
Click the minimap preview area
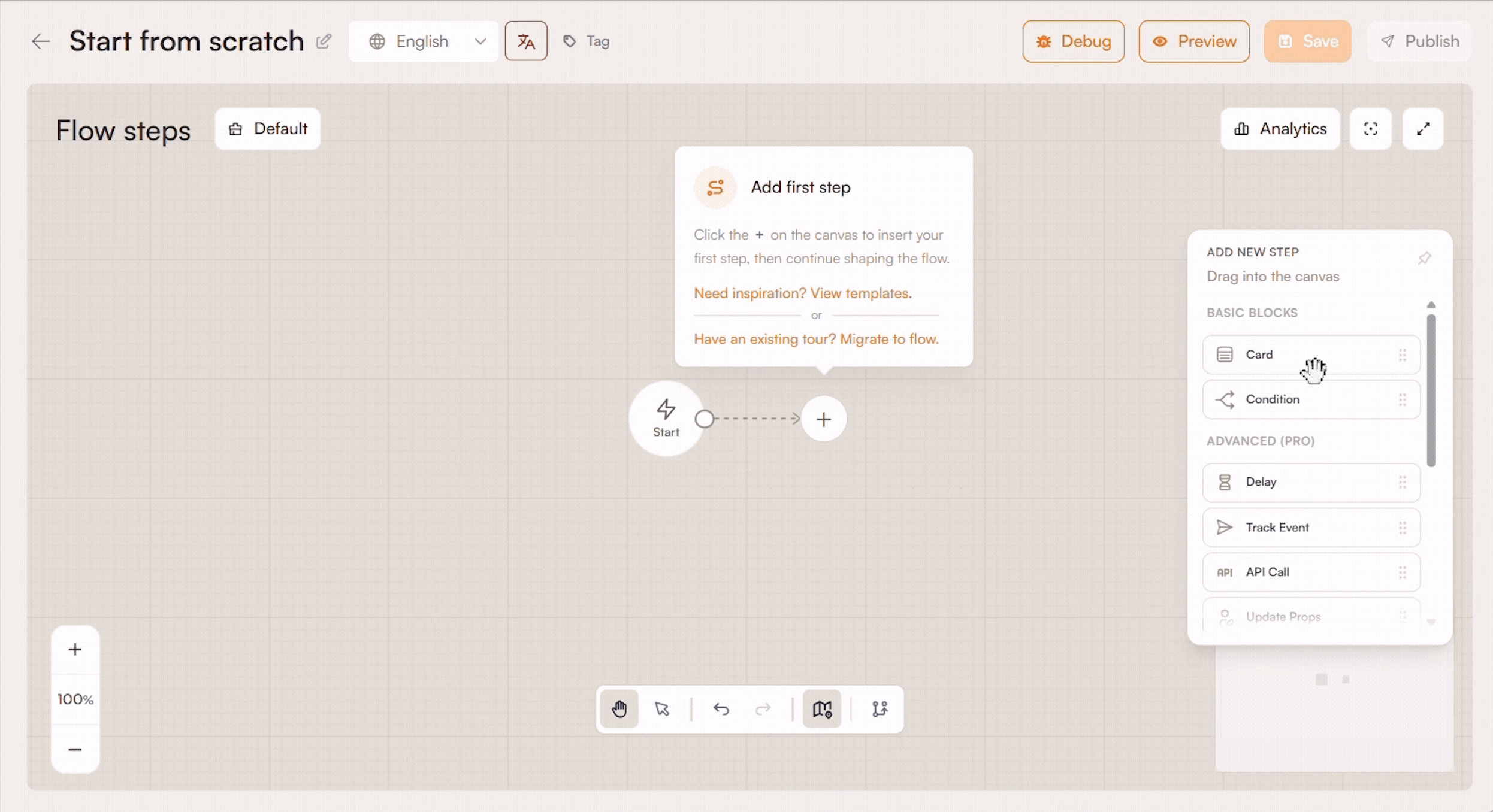pos(1334,709)
